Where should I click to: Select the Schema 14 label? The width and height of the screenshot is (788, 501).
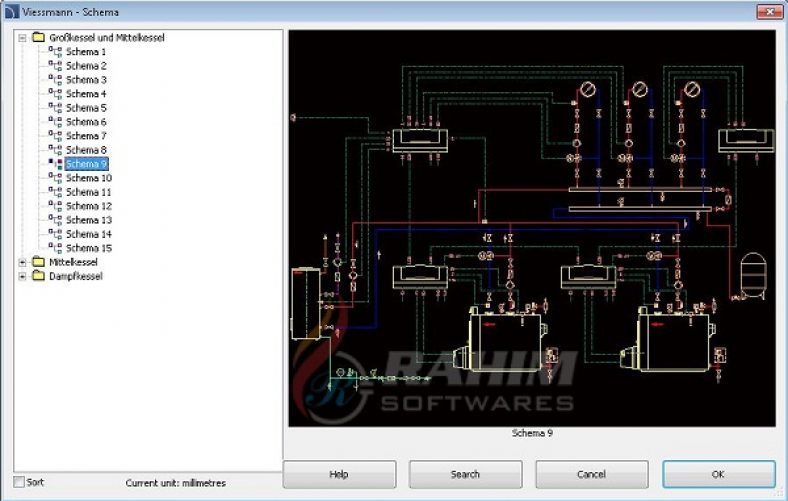pyautogui.click(x=88, y=234)
